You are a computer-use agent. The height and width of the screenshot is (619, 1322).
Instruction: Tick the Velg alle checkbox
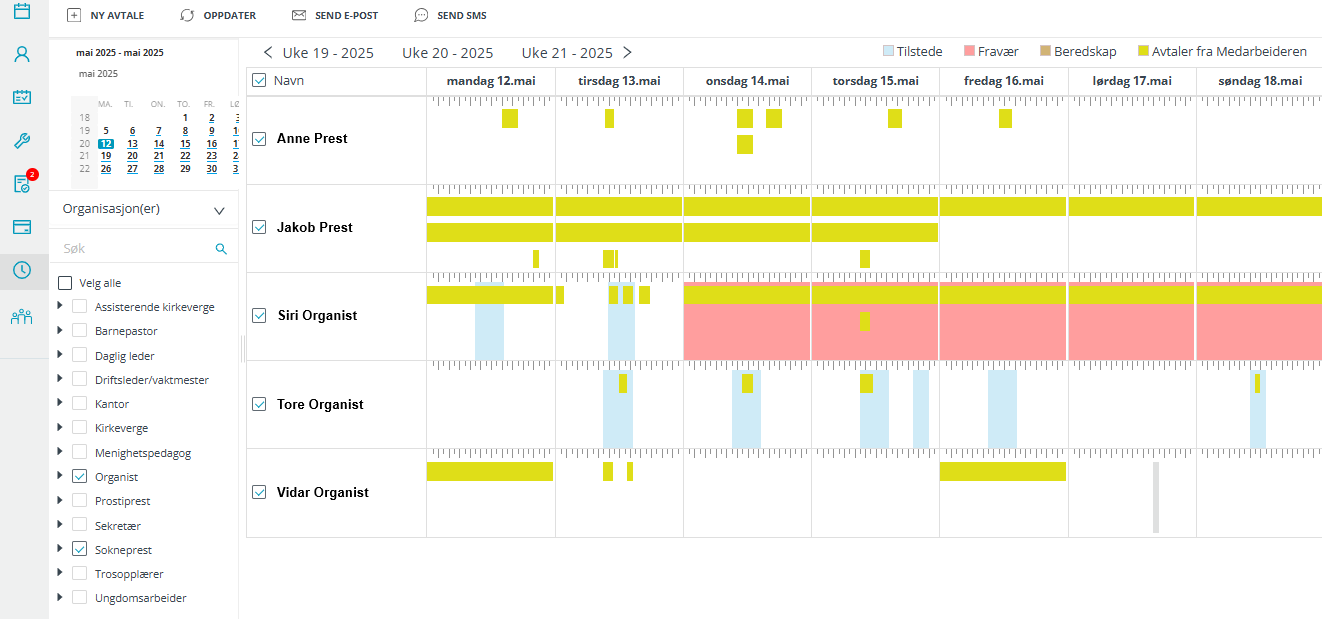(x=65, y=283)
